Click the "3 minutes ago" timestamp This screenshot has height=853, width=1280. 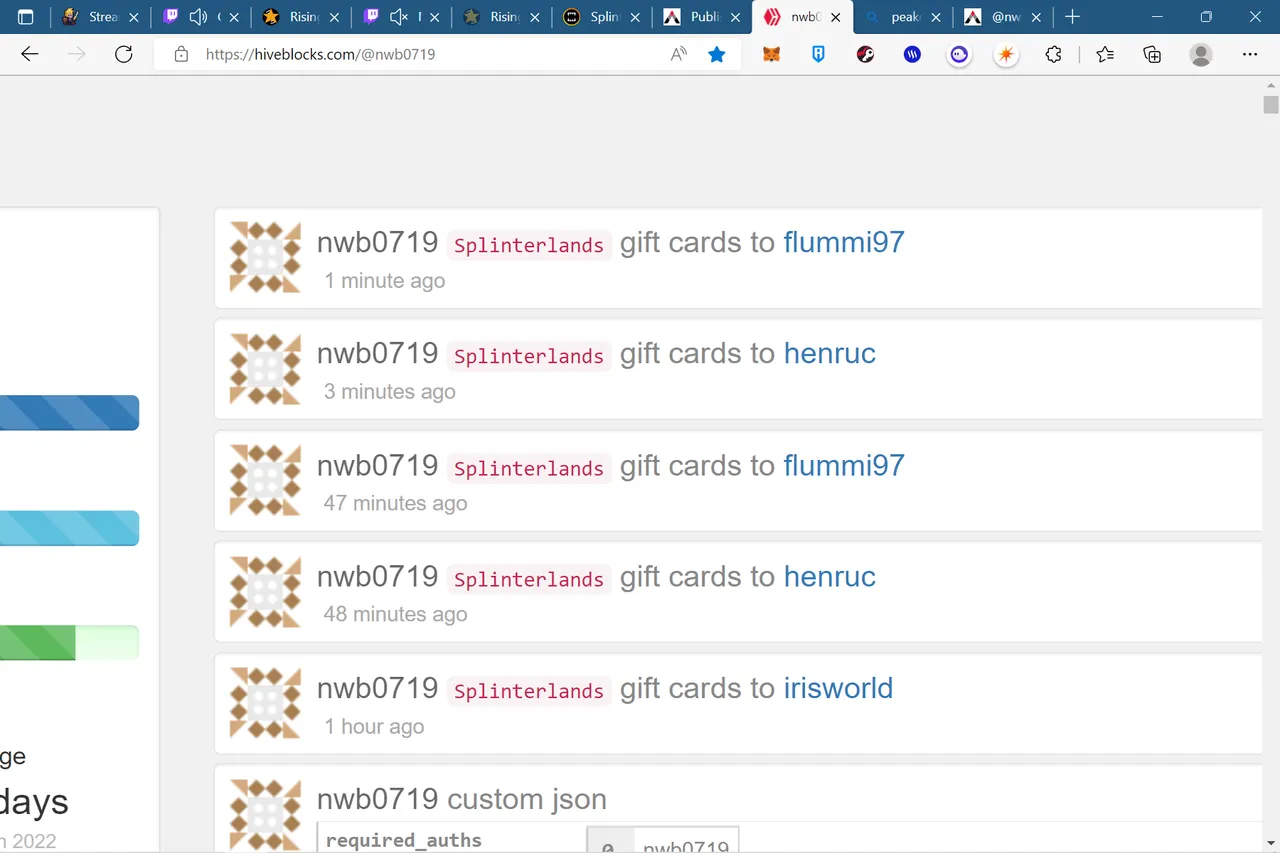pos(389,392)
